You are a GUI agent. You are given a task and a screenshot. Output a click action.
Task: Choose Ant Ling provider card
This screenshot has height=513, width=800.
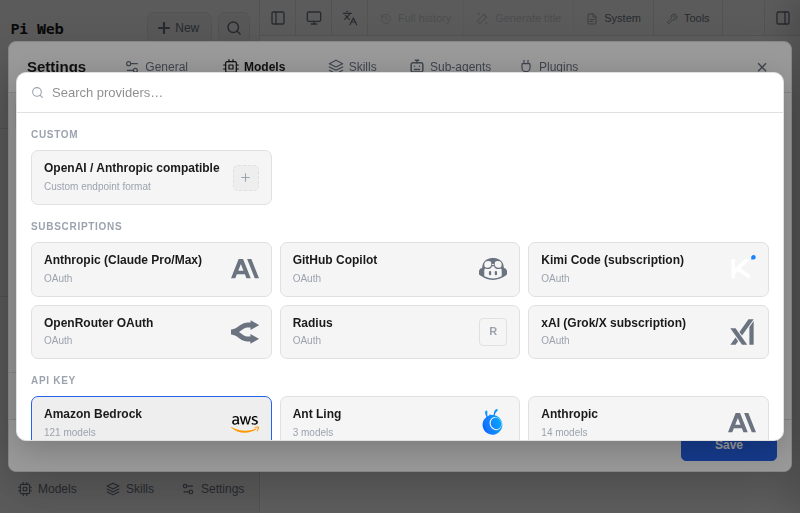pyautogui.click(x=399, y=418)
